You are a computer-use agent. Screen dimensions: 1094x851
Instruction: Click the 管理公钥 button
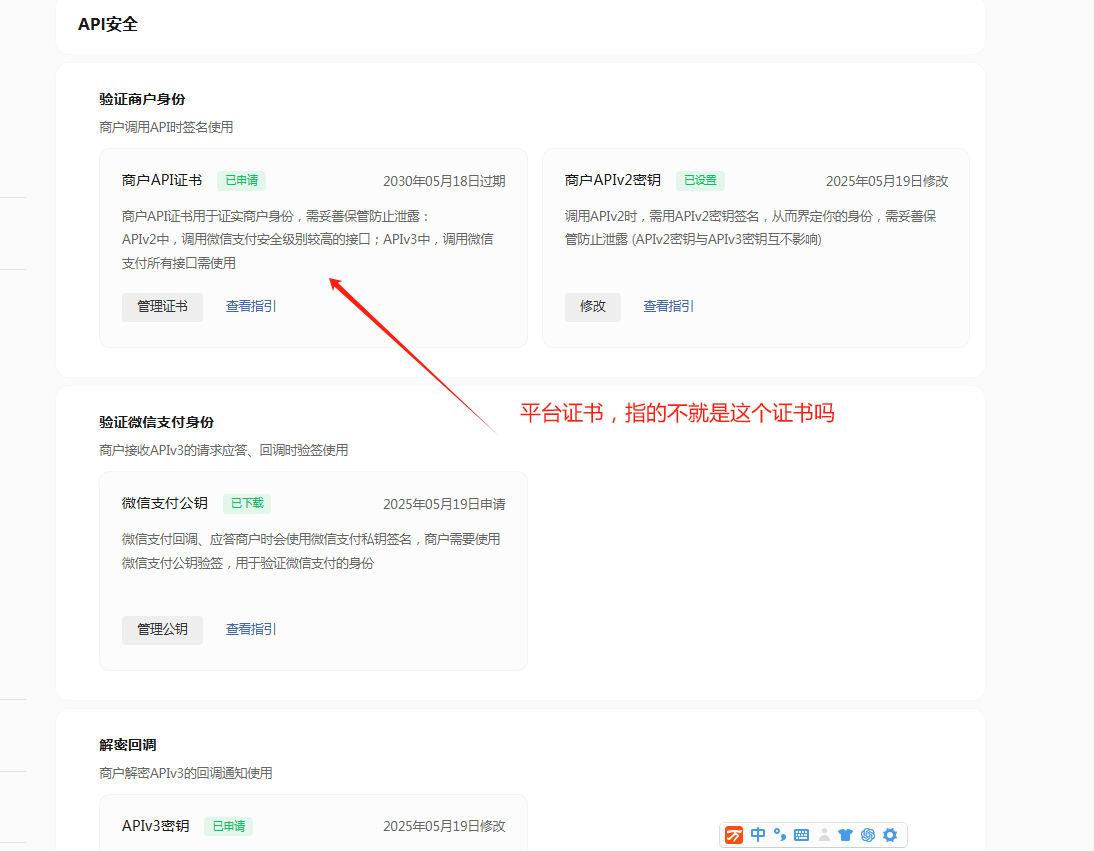point(162,630)
